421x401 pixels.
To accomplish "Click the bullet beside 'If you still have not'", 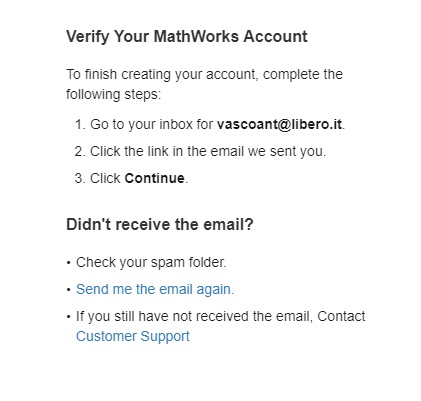I will click(69, 317).
